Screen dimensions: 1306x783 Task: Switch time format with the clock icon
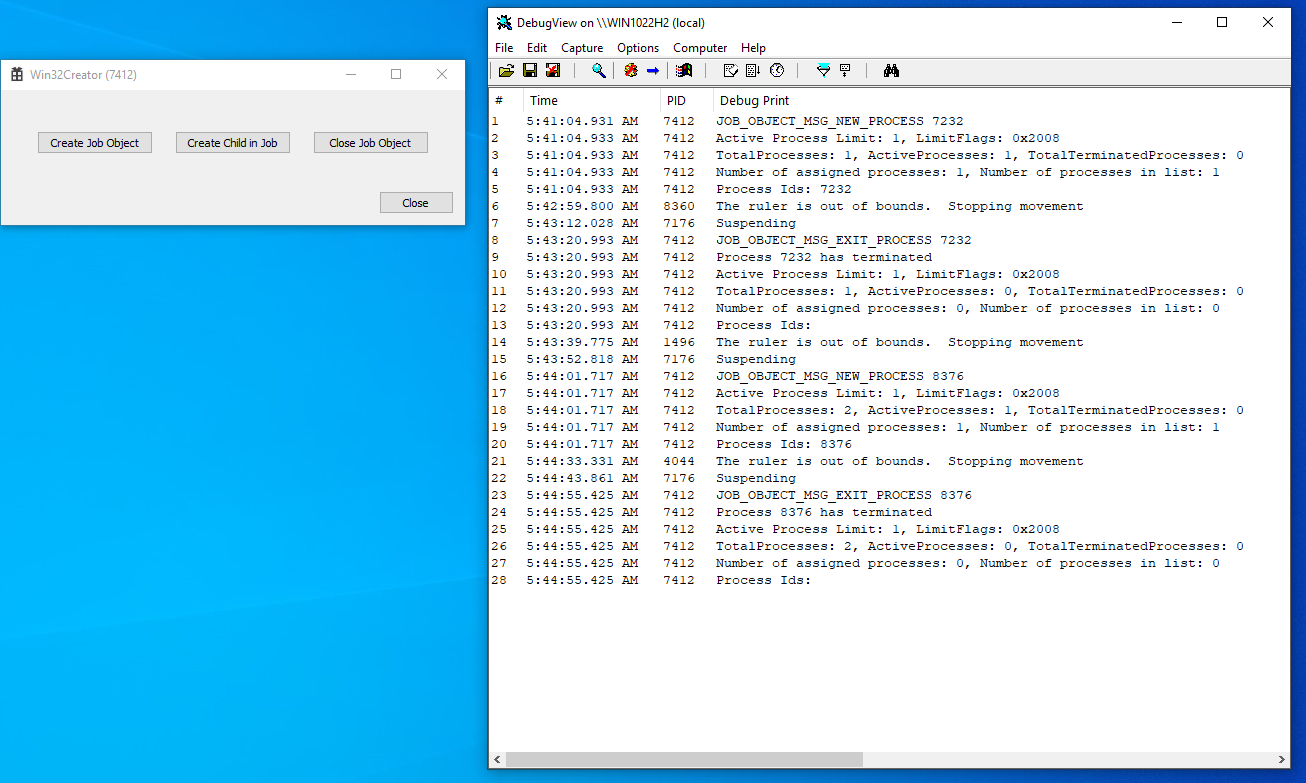tap(777, 70)
